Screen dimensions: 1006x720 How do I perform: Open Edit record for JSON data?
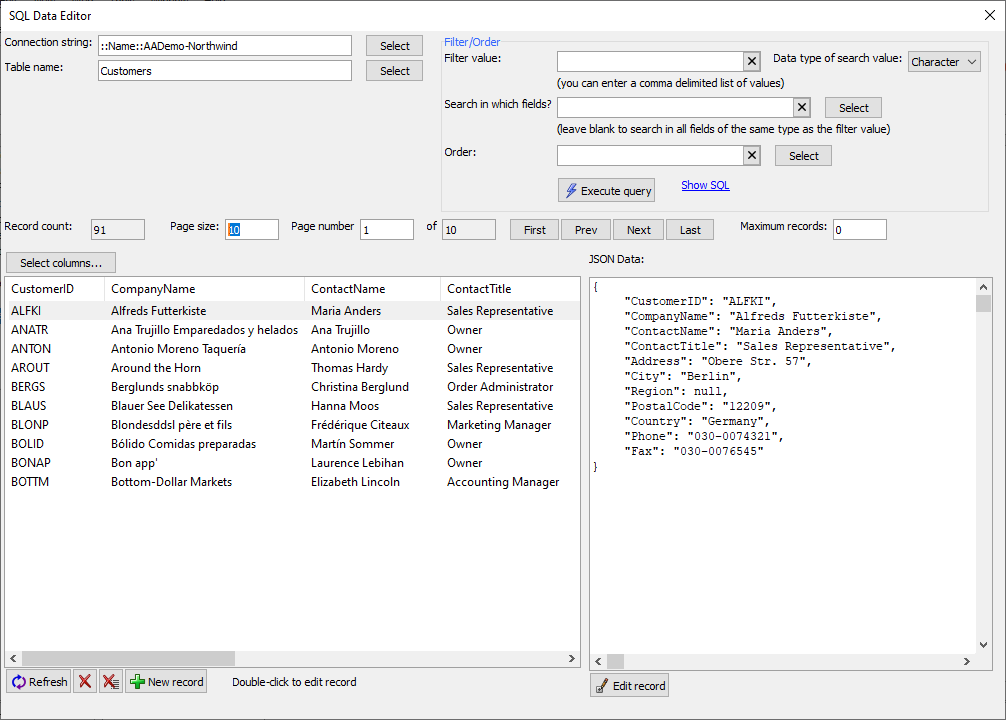click(629, 685)
